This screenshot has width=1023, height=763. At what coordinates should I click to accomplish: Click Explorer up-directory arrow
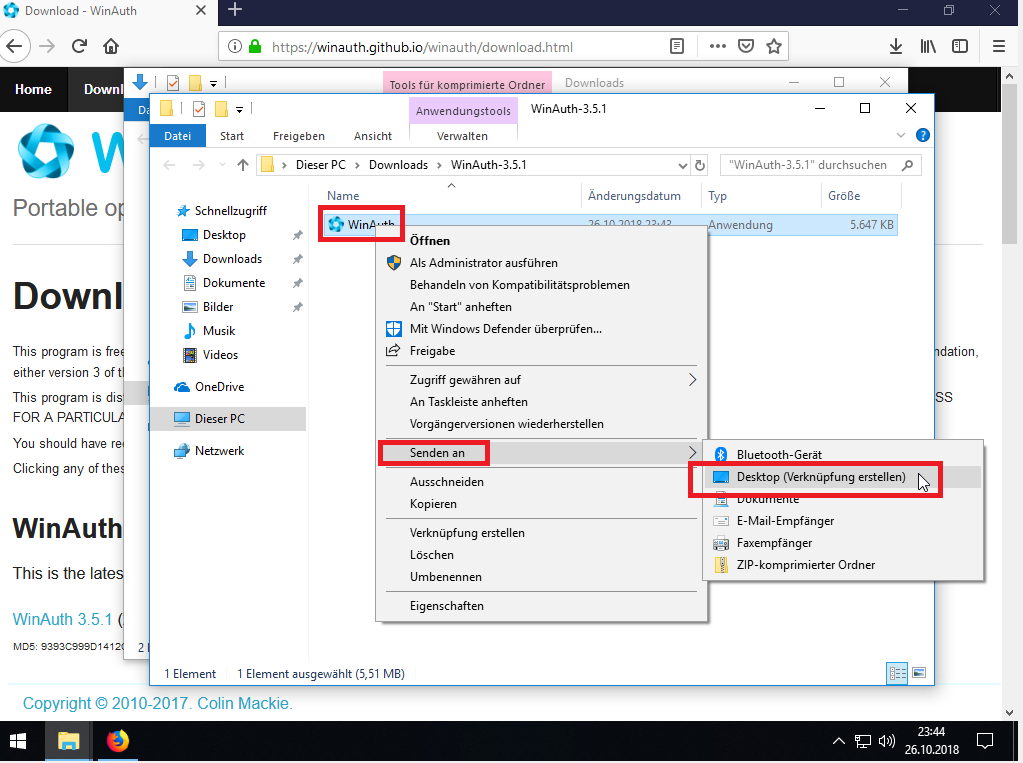[242, 165]
